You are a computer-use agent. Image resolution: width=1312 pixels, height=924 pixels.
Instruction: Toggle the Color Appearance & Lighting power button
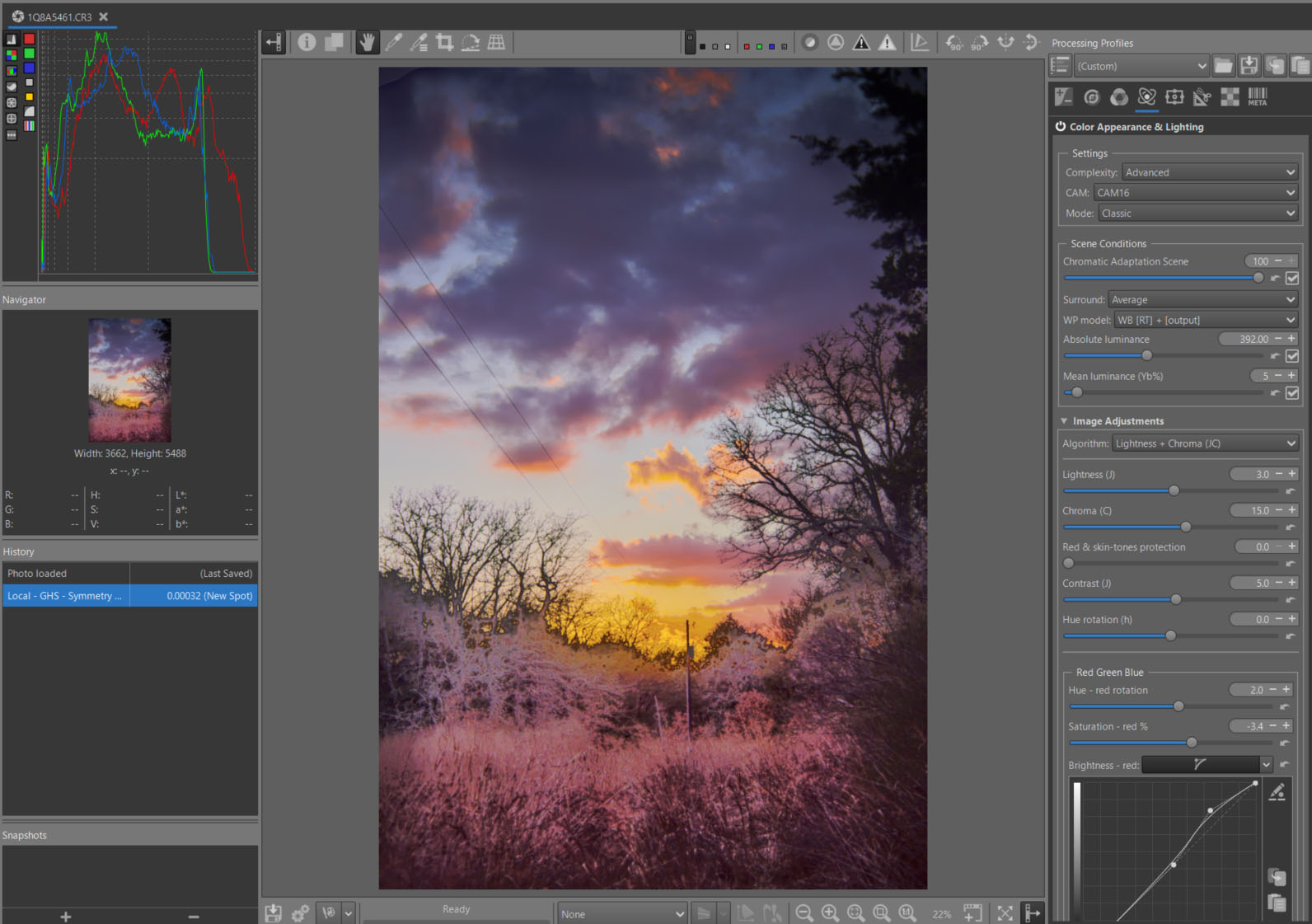1061,127
